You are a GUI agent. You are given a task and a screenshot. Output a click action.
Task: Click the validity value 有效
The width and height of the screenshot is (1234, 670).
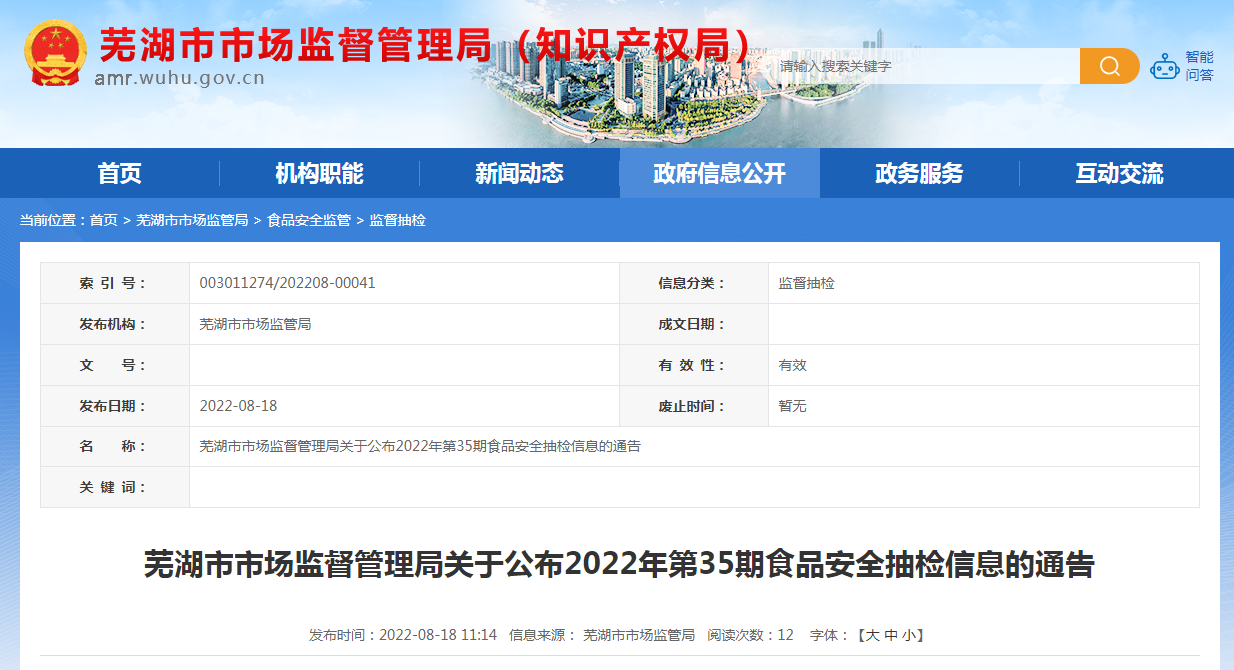[793, 365]
